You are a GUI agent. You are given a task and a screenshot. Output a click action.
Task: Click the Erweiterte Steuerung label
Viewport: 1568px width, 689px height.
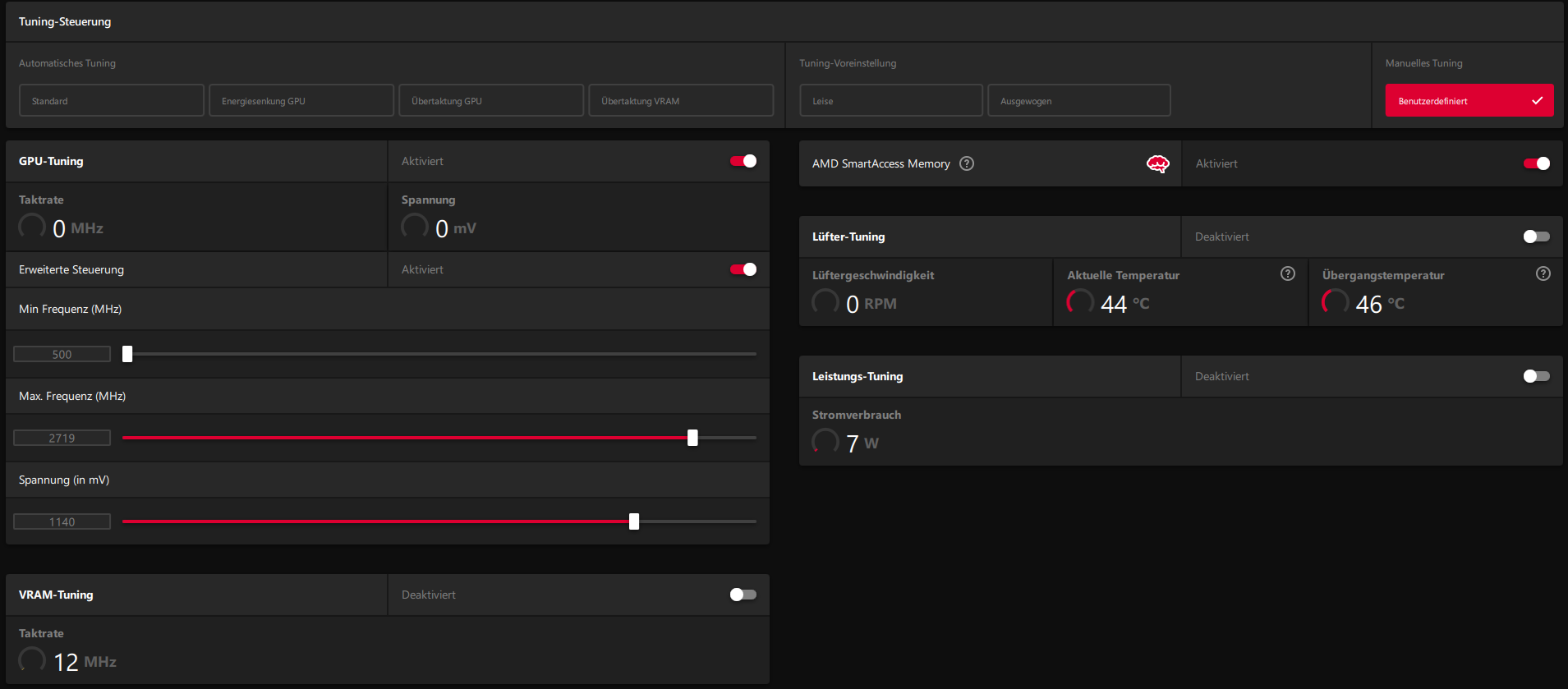tap(71, 269)
